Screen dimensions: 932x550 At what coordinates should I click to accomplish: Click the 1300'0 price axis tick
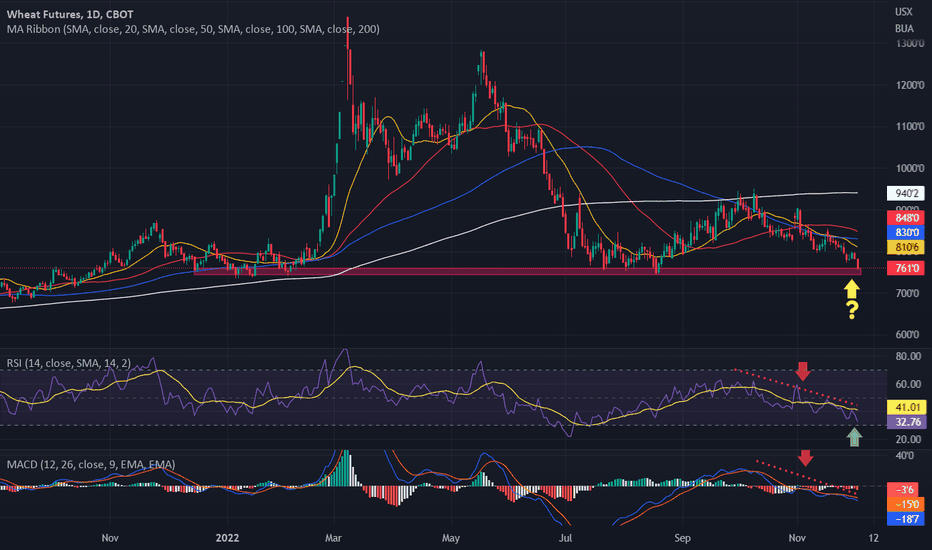(x=910, y=43)
